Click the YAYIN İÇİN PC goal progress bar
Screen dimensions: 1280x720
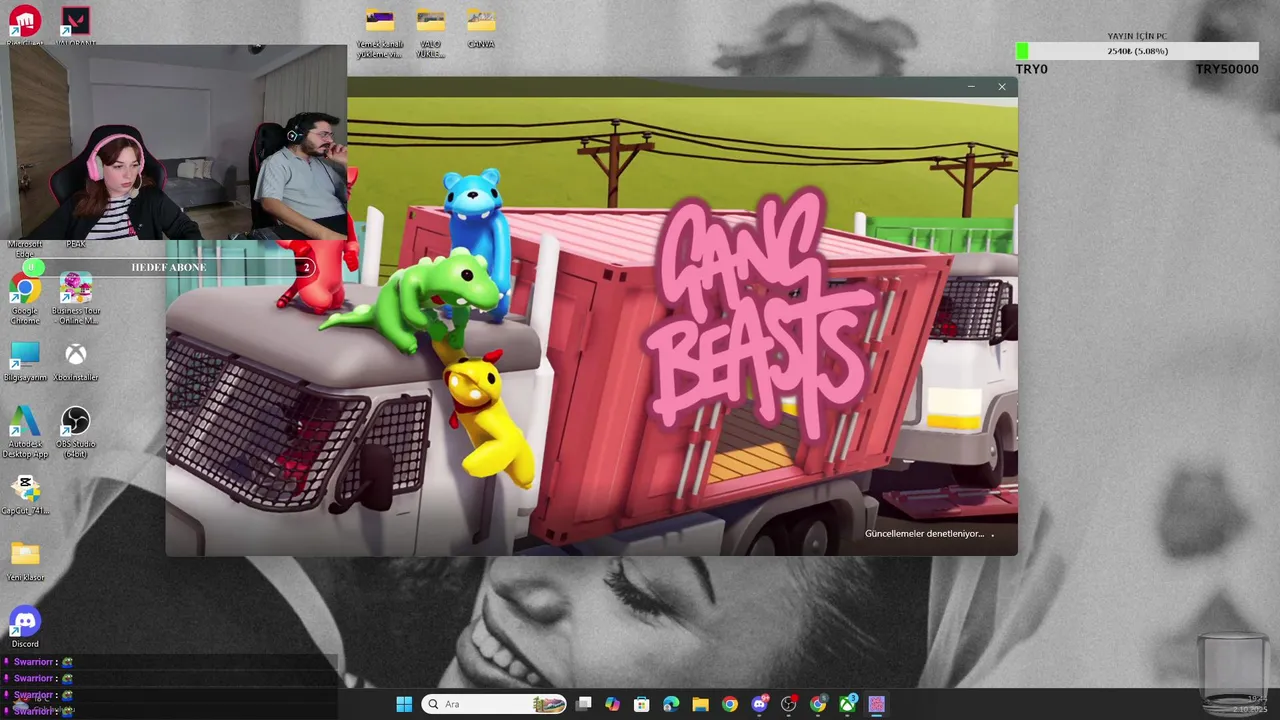(1137, 51)
